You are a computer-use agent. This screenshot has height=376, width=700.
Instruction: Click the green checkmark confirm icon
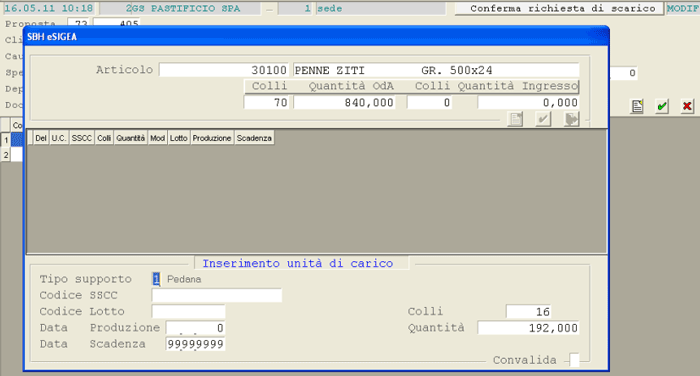coord(662,106)
